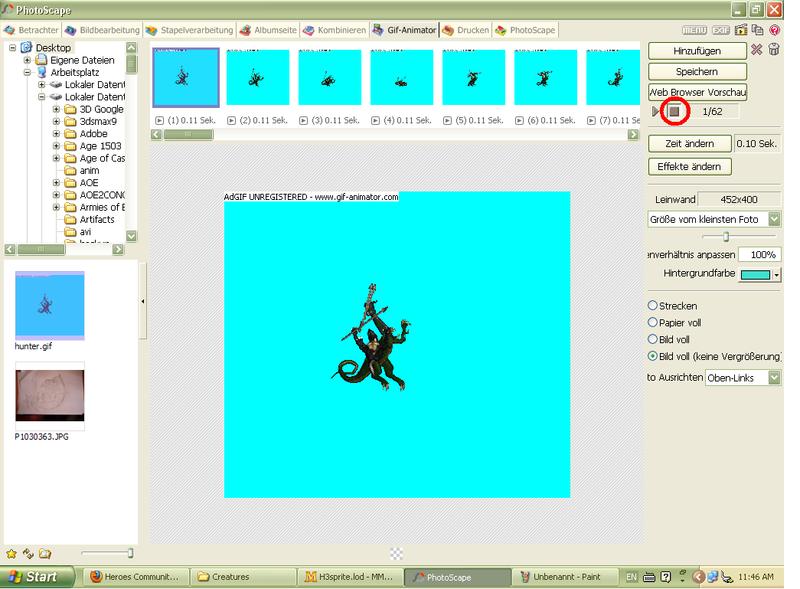800x589 pixels.
Task: Click the Hinzufügen button
Action: [x=697, y=51]
